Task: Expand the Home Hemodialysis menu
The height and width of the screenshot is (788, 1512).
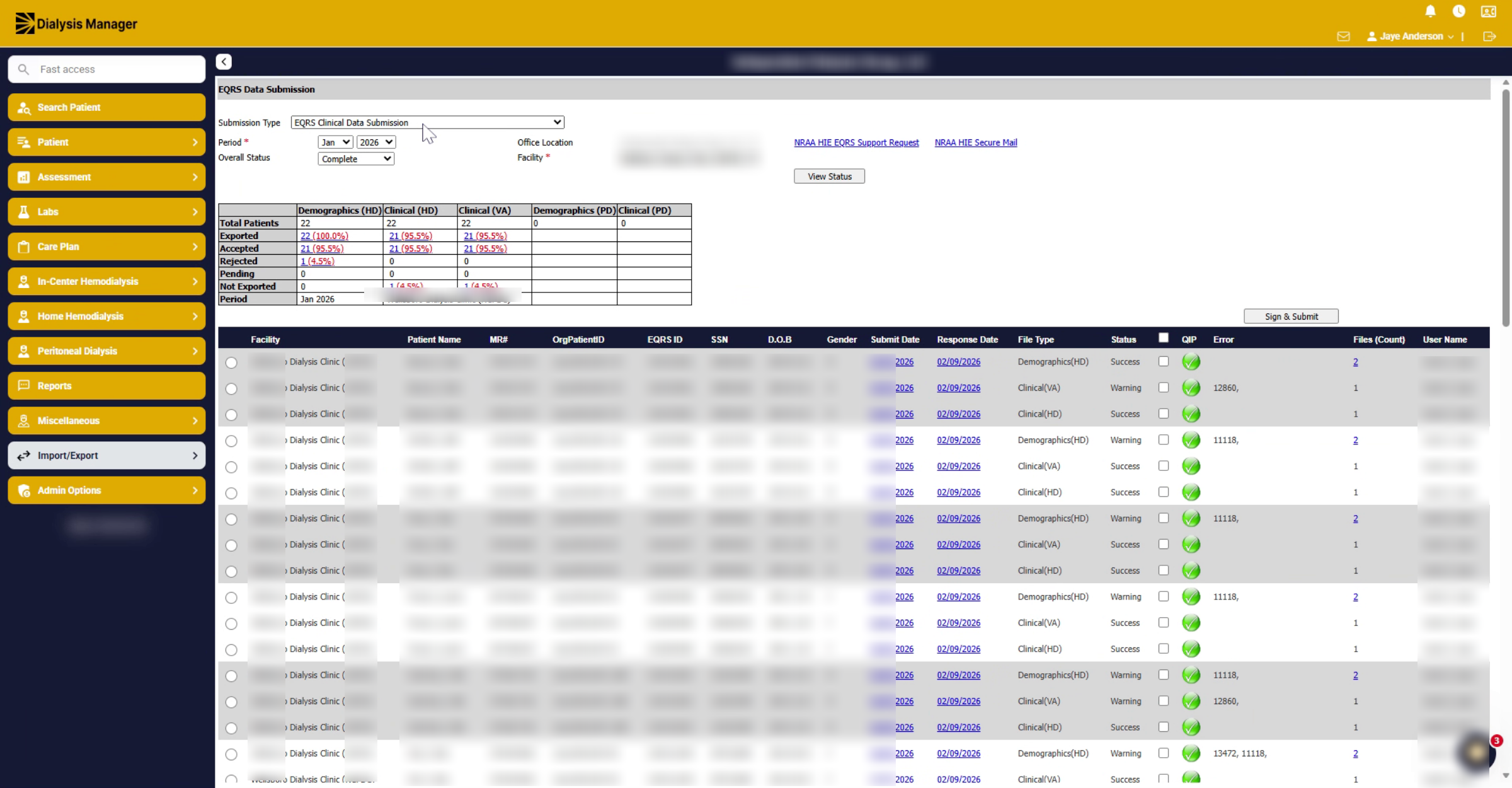Action: point(106,316)
